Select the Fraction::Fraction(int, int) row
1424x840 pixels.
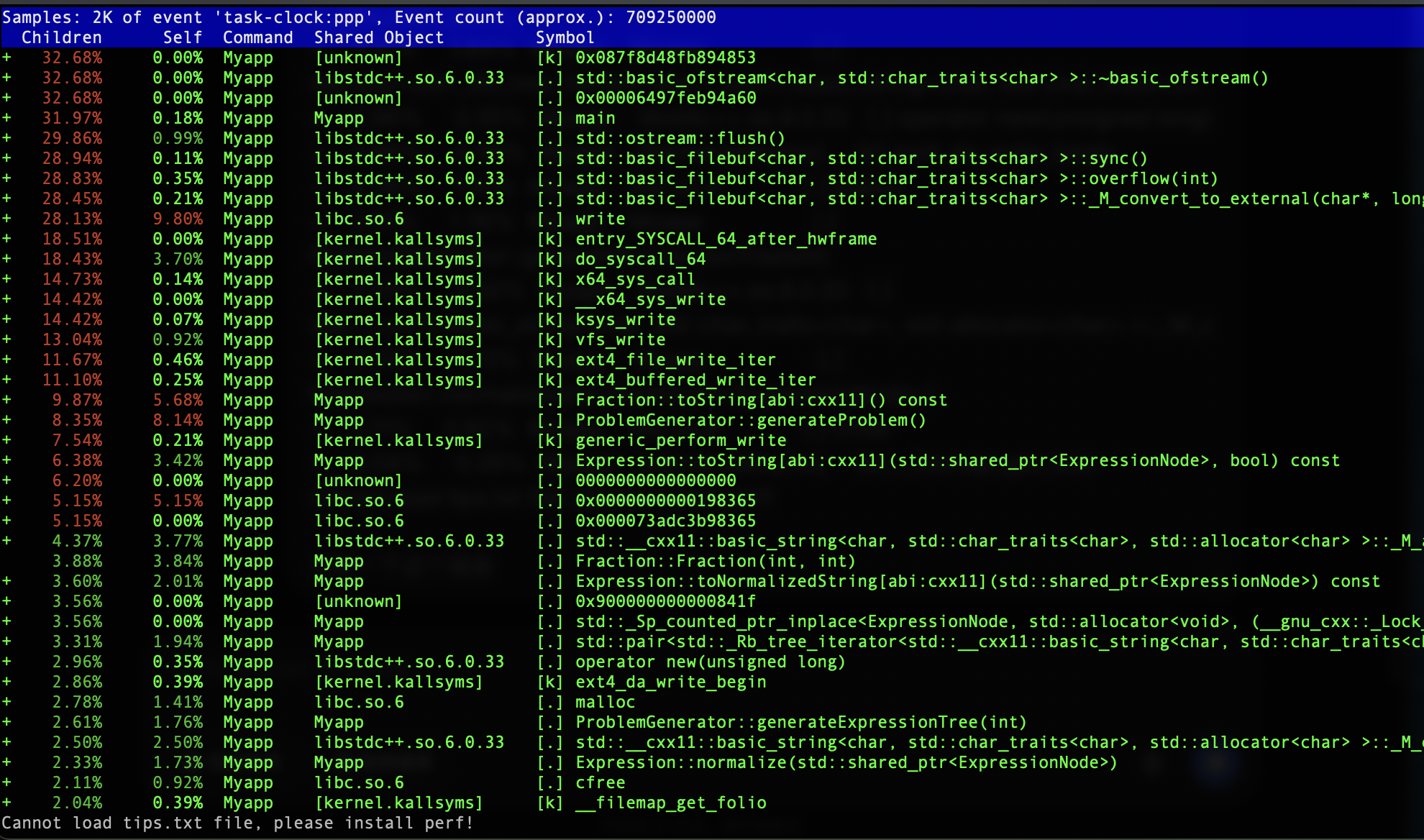click(x=715, y=561)
